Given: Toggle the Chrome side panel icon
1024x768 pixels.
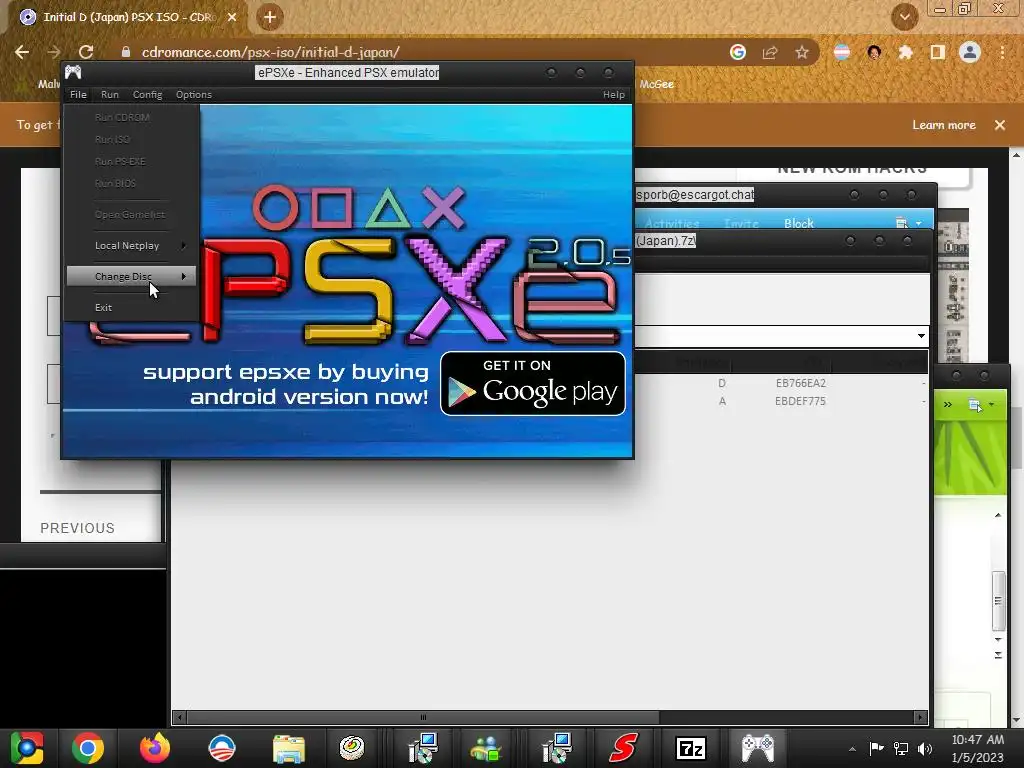Looking at the screenshot, I should (938, 52).
